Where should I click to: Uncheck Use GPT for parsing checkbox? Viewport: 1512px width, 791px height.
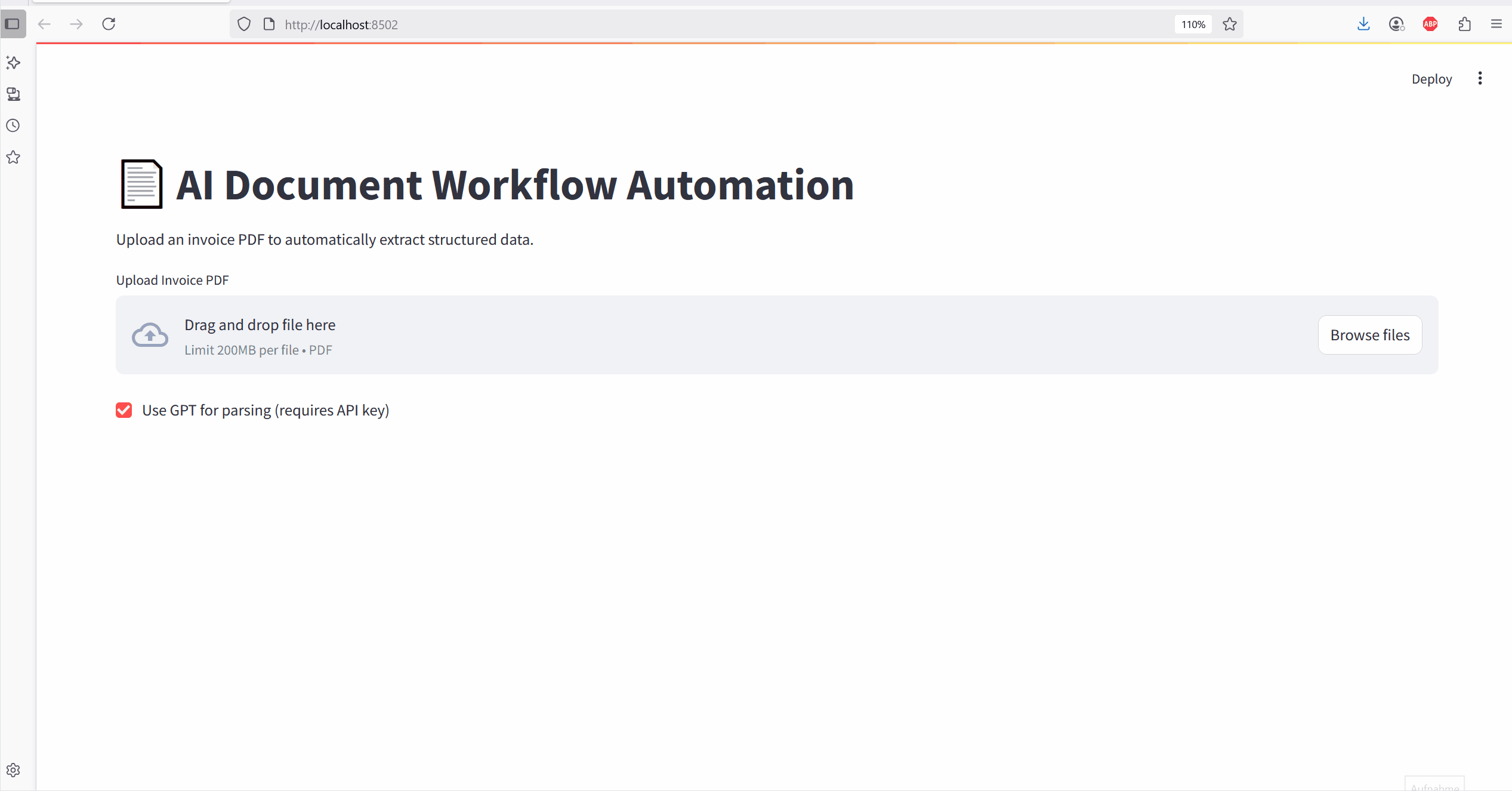click(x=124, y=410)
